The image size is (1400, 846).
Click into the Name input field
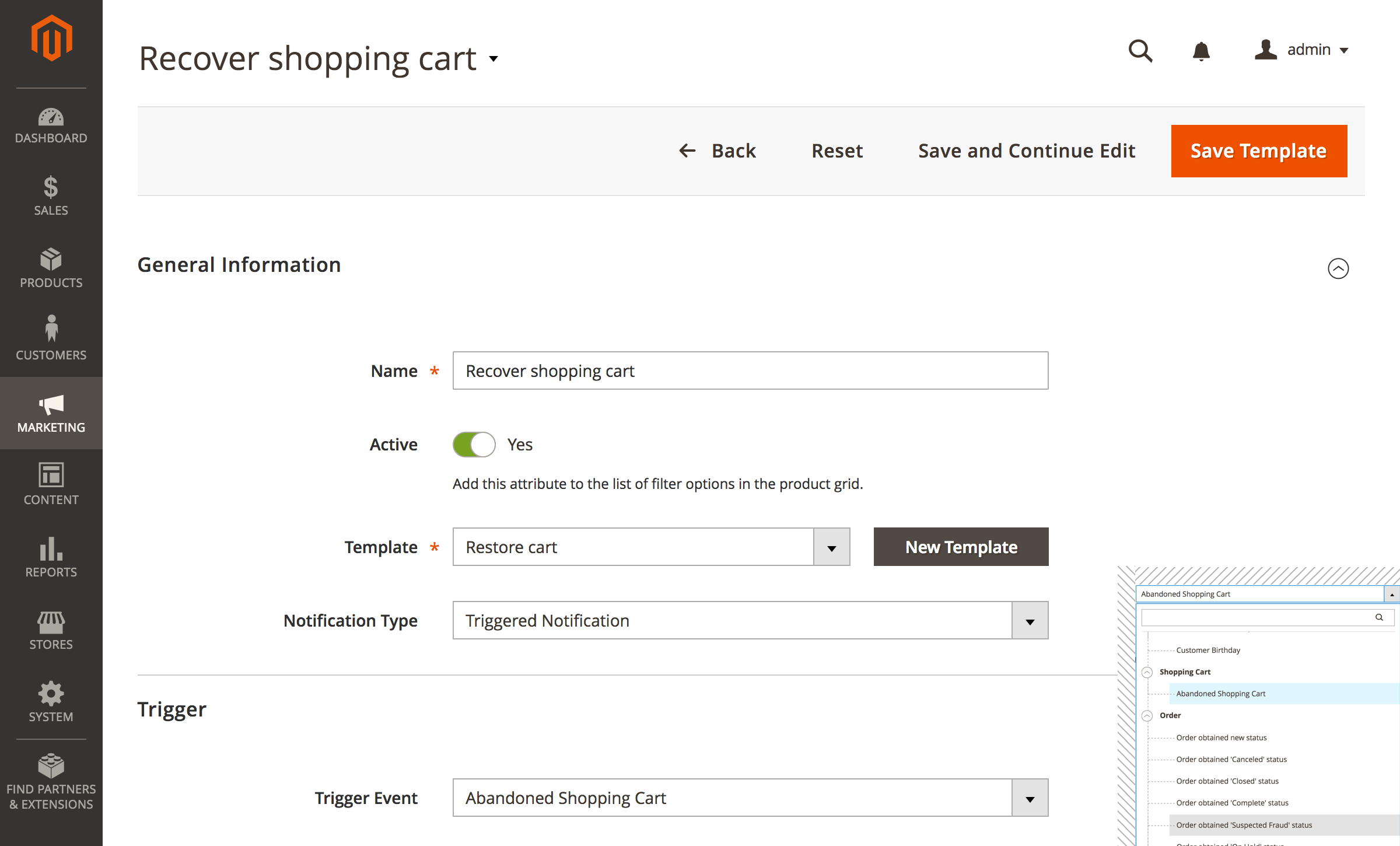pyautogui.click(x=750, y=370)
